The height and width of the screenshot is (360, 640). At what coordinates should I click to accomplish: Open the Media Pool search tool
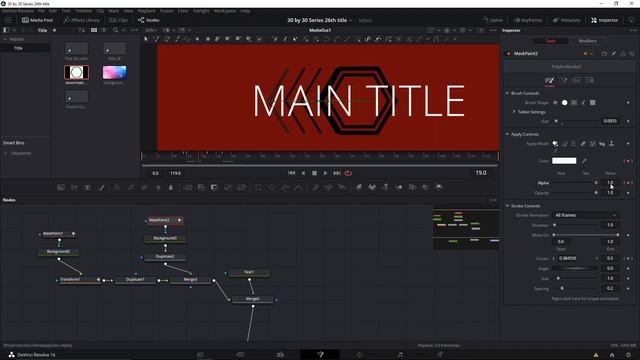tap(116, 30)
